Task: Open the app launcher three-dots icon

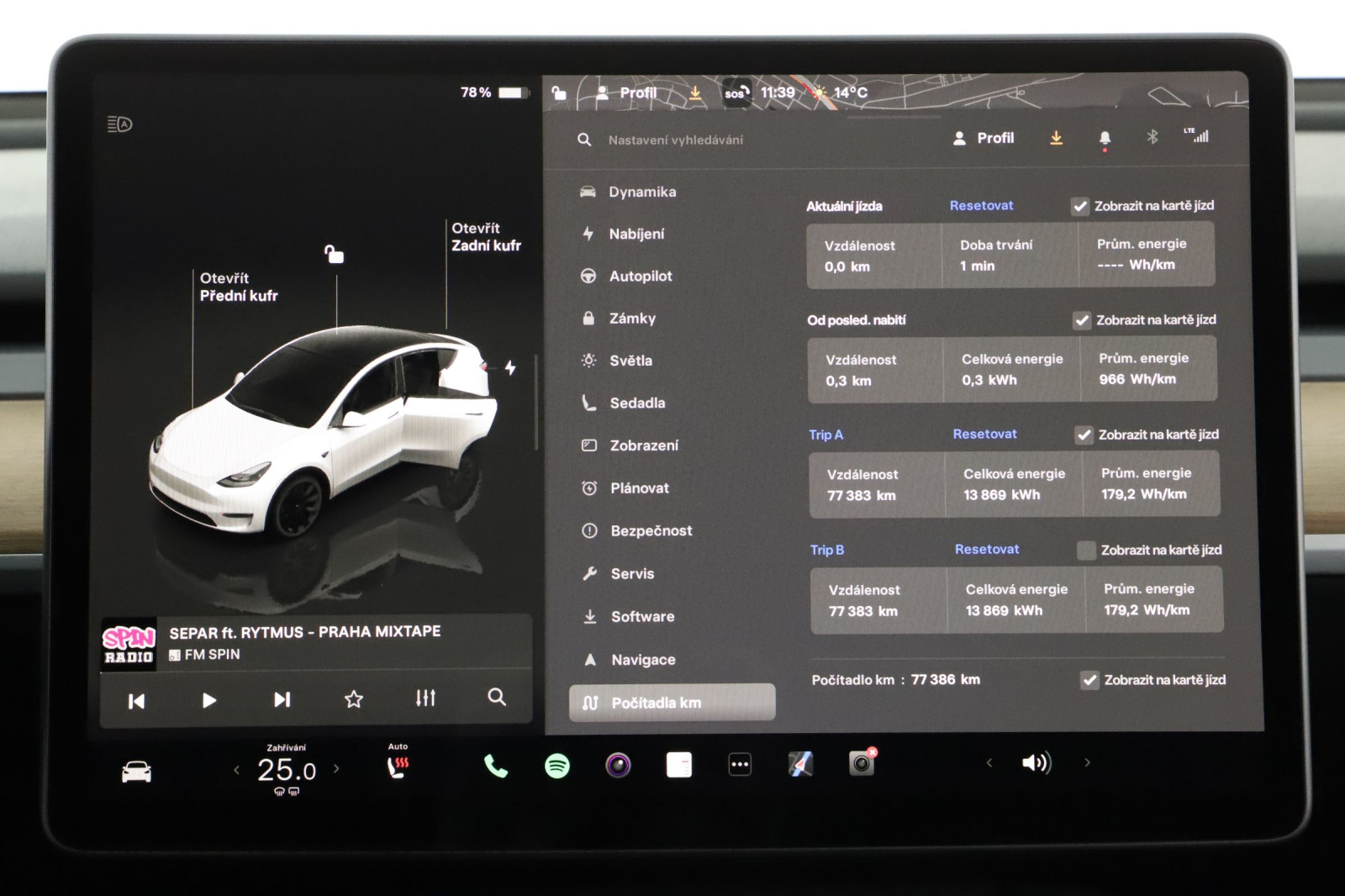Action: (739, 763)
